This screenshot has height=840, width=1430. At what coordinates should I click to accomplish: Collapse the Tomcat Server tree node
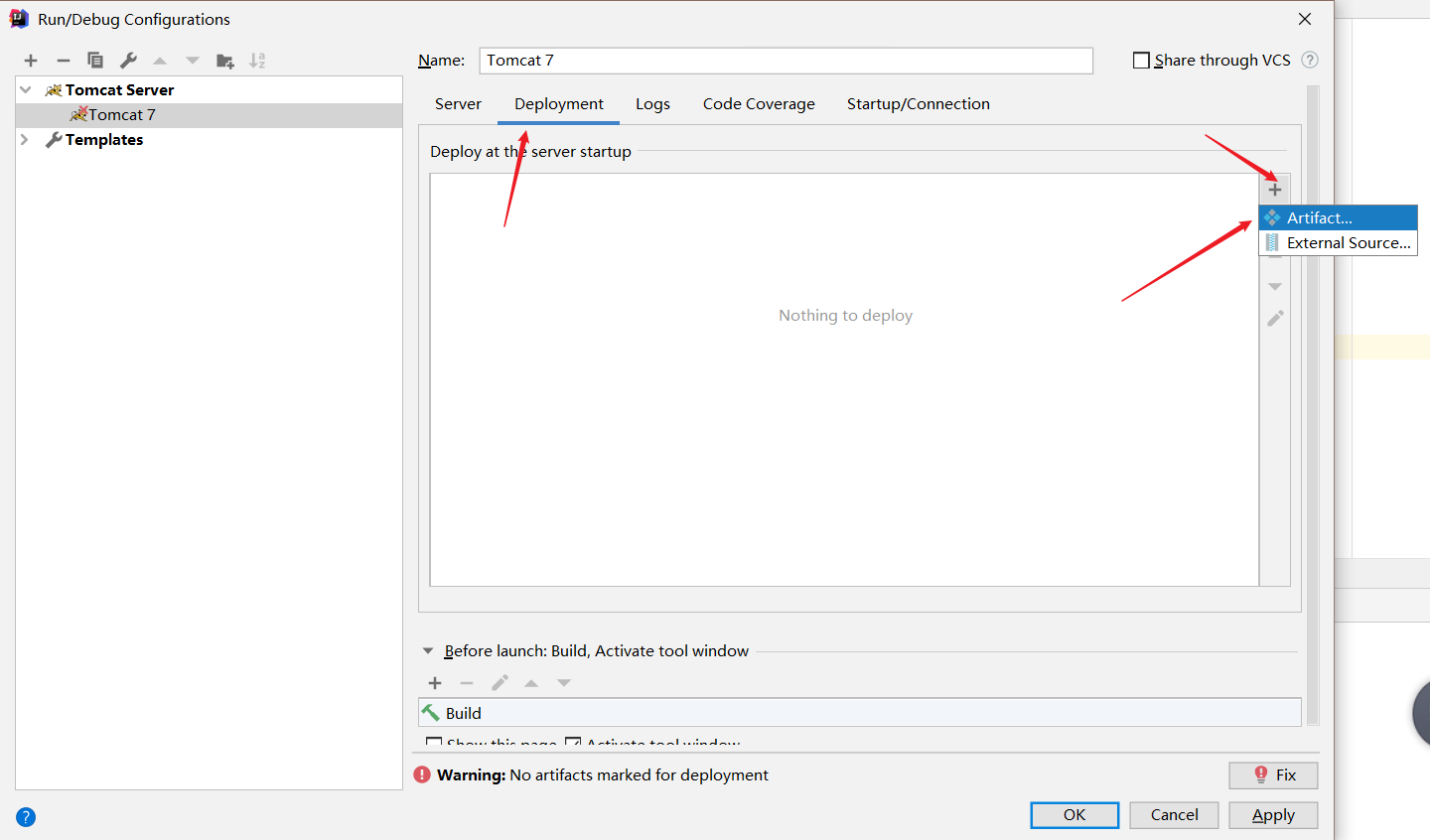[x=26, y=89]
